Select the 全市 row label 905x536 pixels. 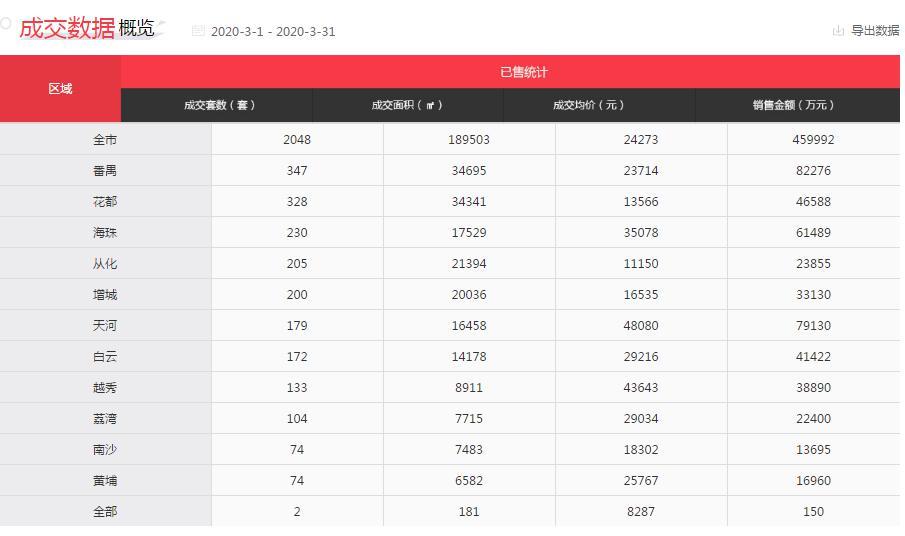[105, 140]
